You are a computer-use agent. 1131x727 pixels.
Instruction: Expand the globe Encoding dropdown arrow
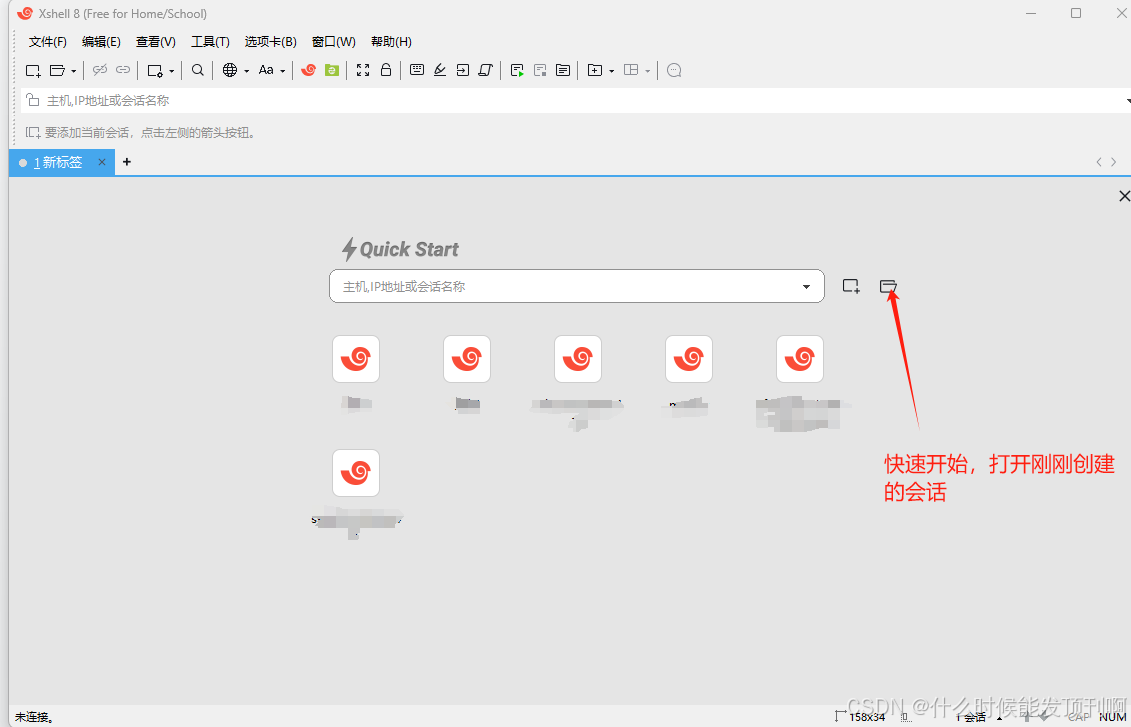(247, 71)
